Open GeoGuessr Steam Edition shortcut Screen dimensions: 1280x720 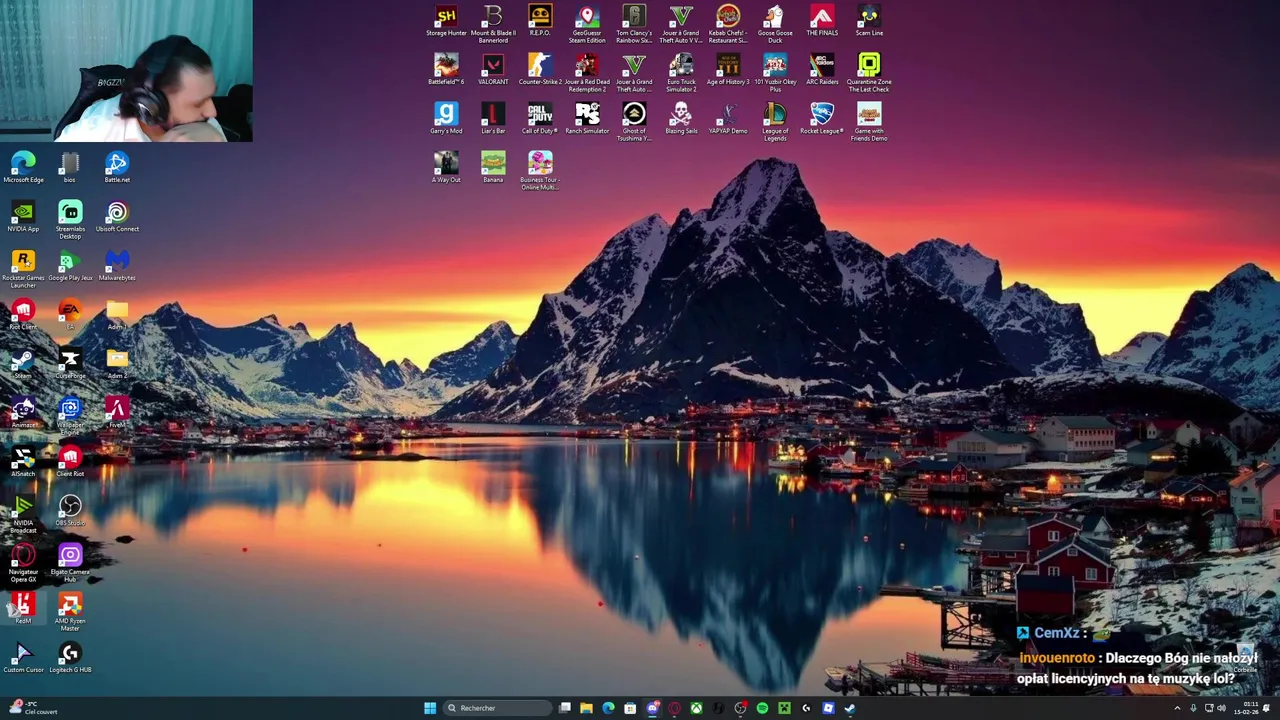(x=587, y=24)
